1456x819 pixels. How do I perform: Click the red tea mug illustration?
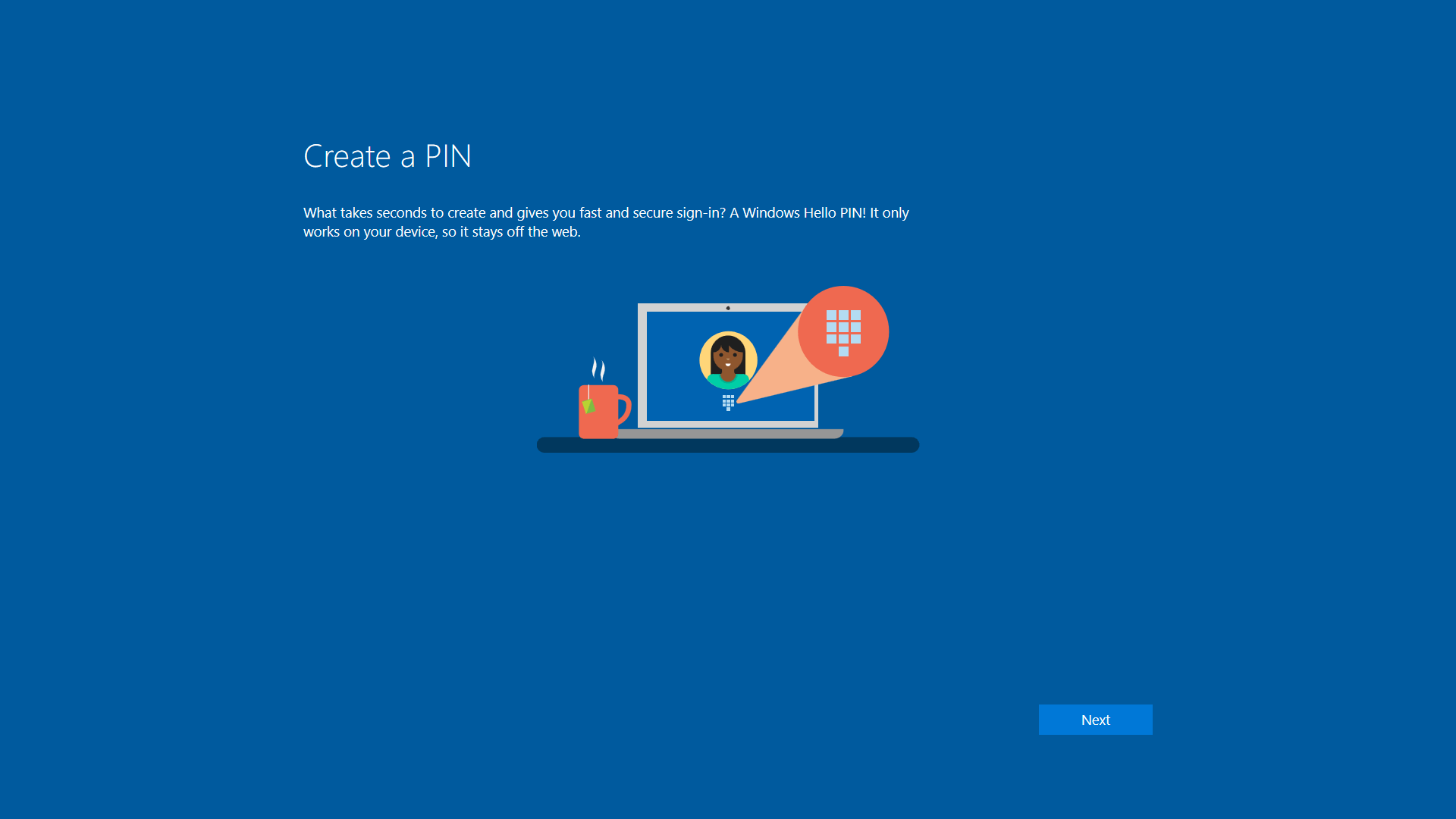604,411
